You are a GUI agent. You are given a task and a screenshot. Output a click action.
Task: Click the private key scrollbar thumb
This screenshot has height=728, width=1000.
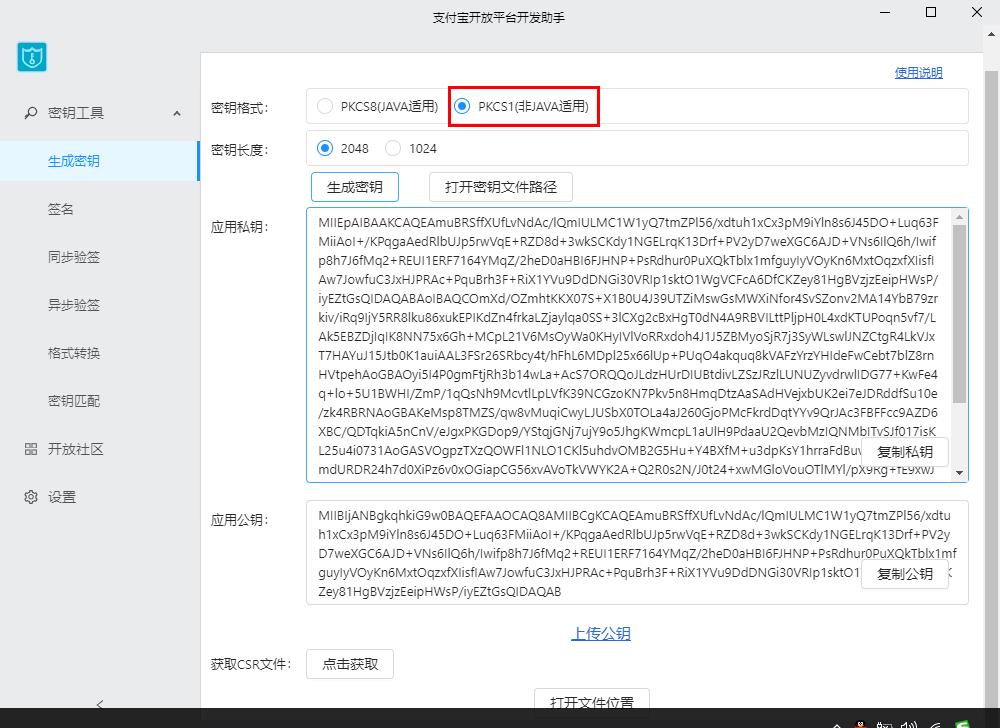click(959, 314)
